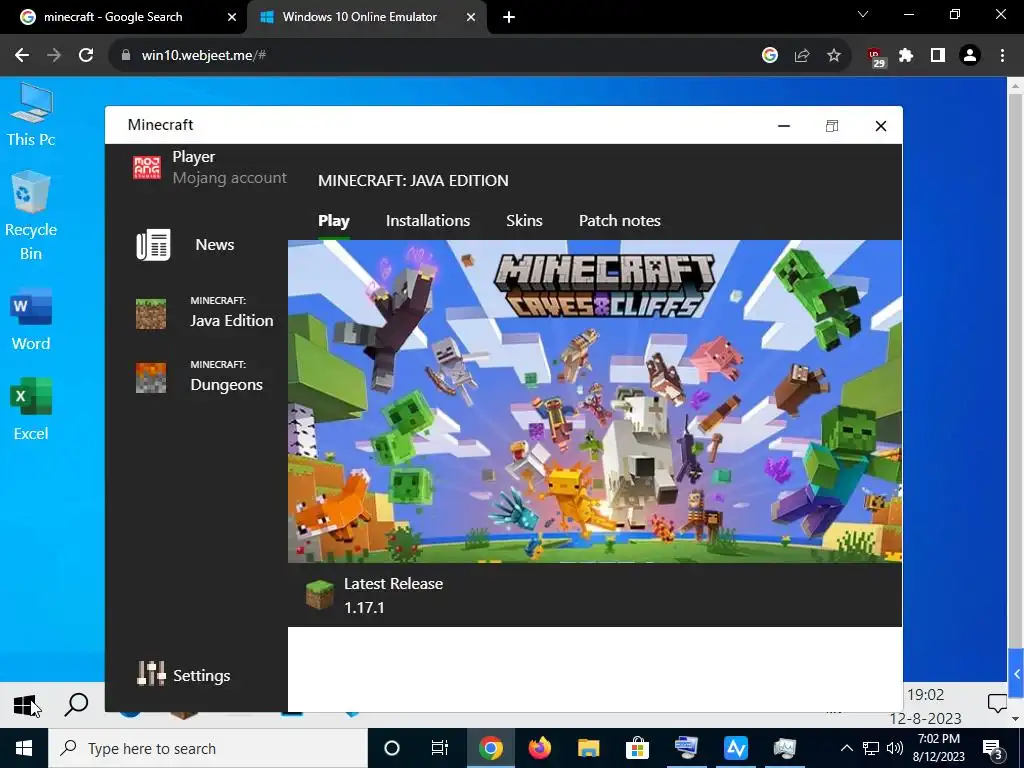Click the Mojang Studios account logo
The width and height of the screenshot is (1024, 768).
pos(147,167)
